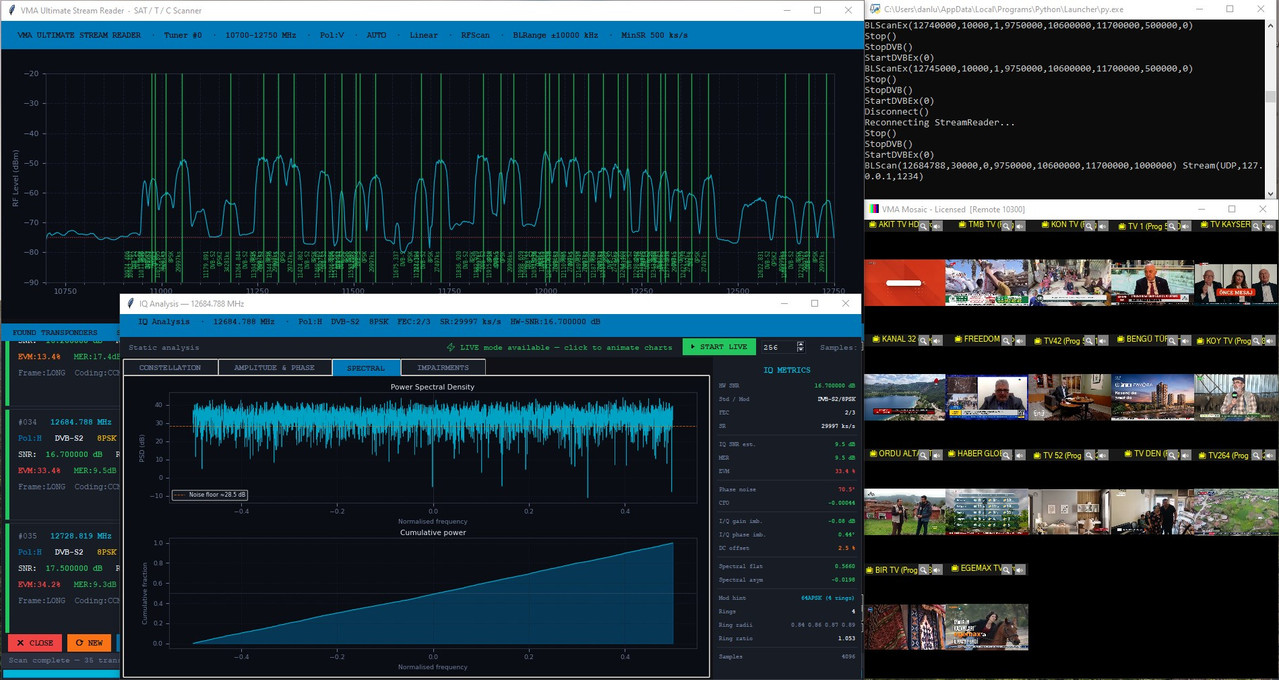
Task: Increase the 256 samples spinner value
Action: pyautogui.click(x=799, y=344)
